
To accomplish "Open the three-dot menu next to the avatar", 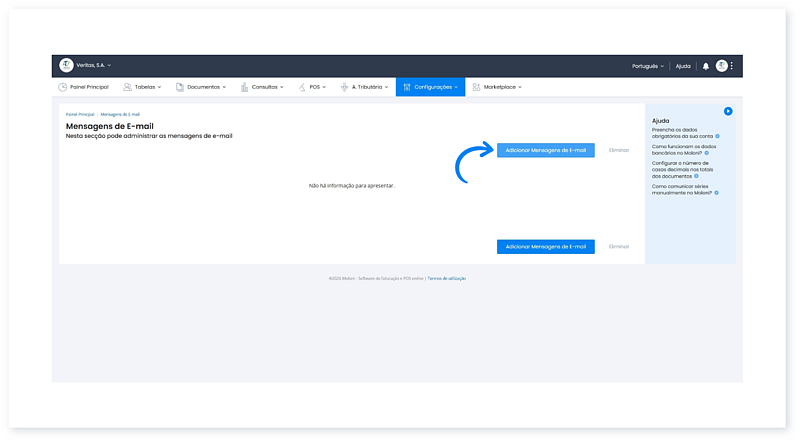I will tap(732, 66).
